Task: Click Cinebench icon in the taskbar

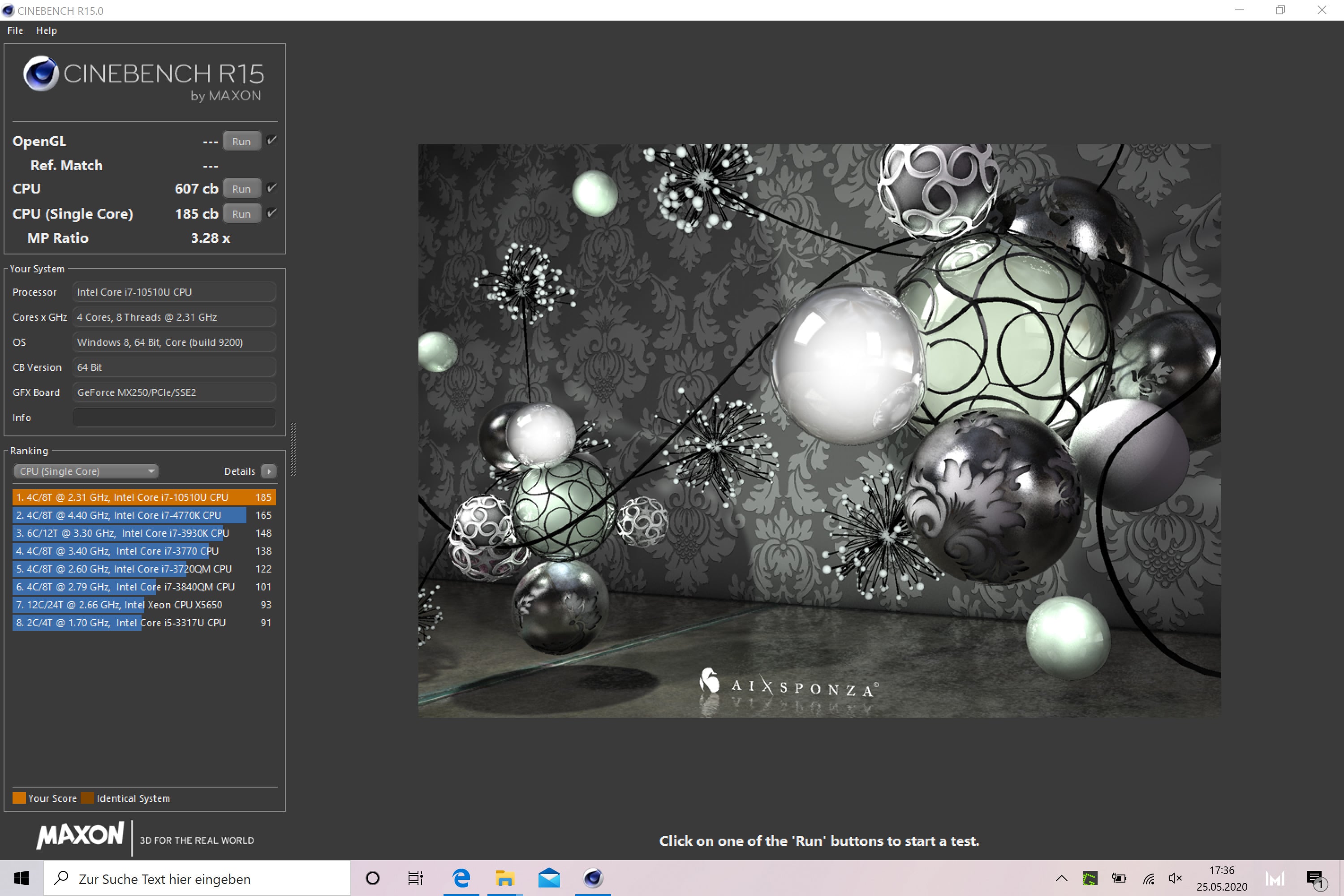Action: tap(593, 878)
